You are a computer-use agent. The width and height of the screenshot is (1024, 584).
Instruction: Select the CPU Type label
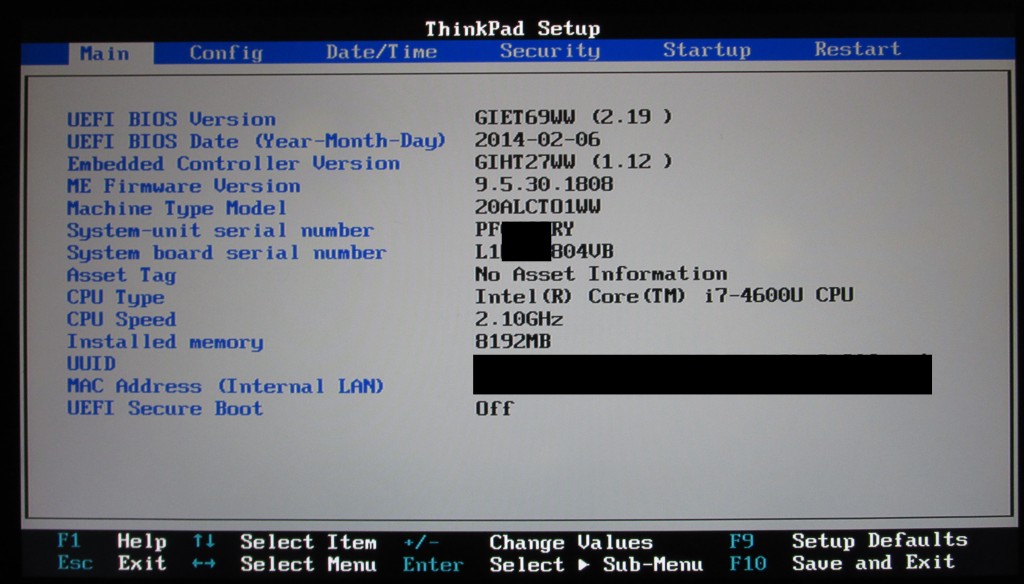pos(116,297)
